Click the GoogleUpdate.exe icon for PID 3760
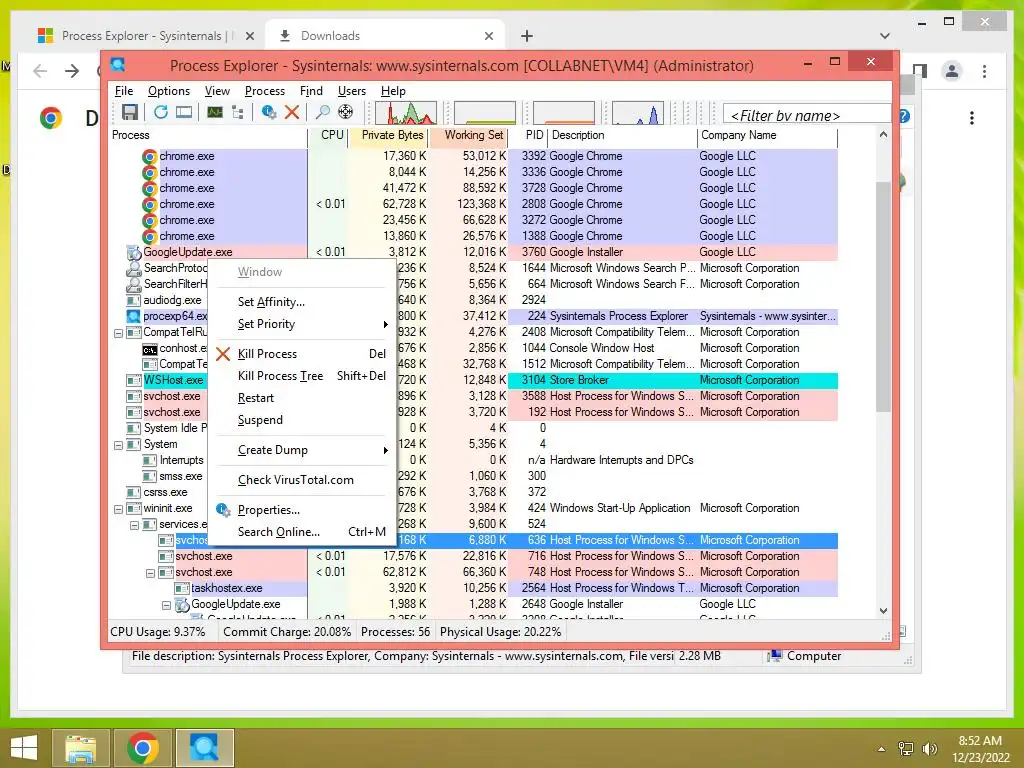Screen dimensions: 1024x768 click(134, 252)
